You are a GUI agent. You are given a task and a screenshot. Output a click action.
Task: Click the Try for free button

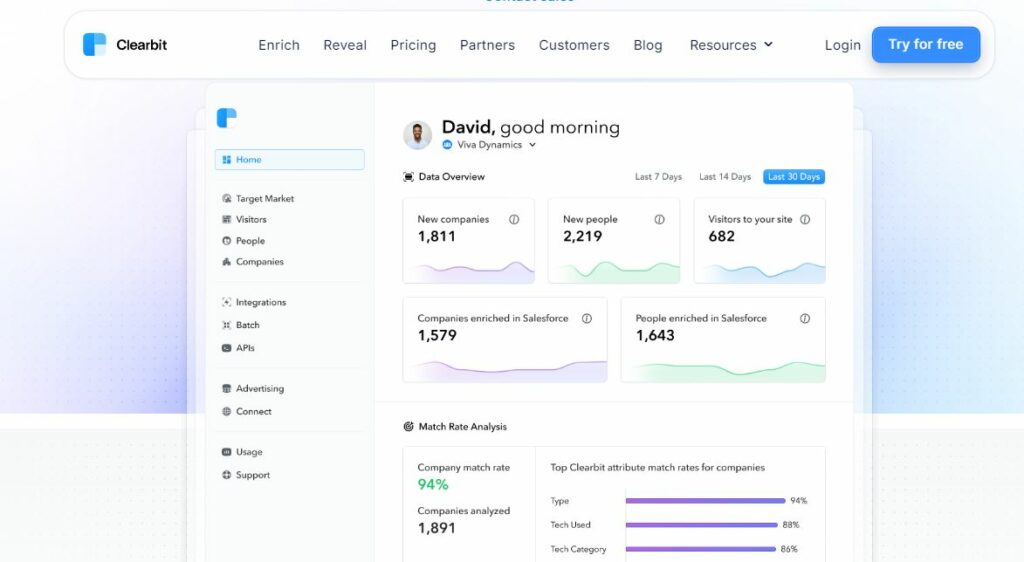click(x=926, y=44)
